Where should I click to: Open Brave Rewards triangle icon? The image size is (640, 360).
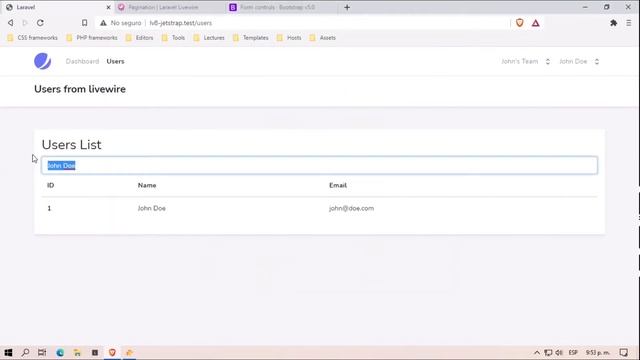[x=536, y=23]
